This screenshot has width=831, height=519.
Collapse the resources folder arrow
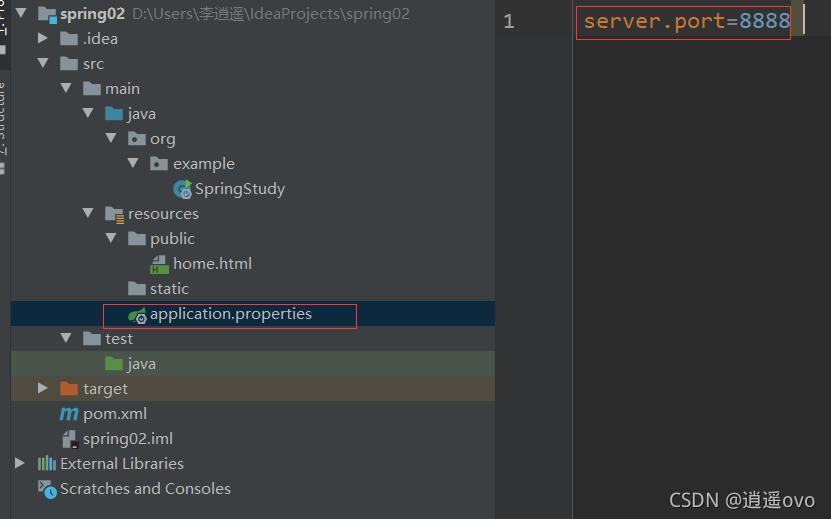[x=88, y=213]
